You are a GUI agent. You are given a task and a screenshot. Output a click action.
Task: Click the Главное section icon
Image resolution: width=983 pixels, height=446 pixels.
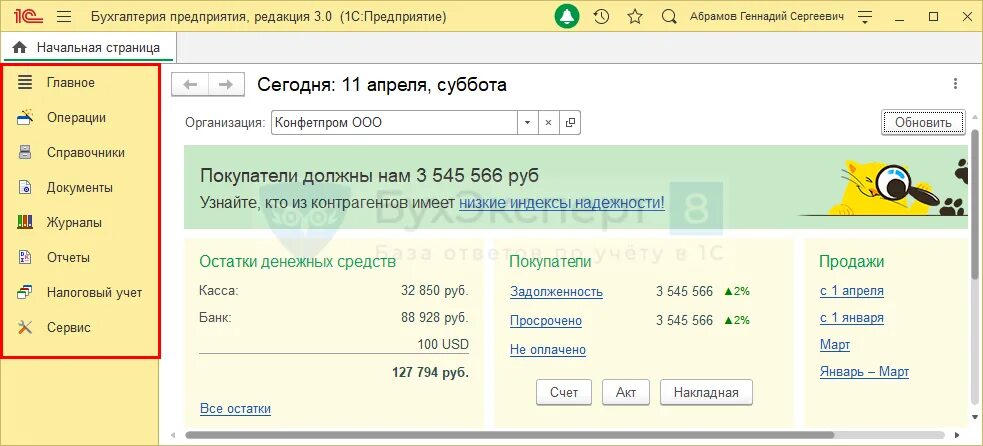pos(25,82)
